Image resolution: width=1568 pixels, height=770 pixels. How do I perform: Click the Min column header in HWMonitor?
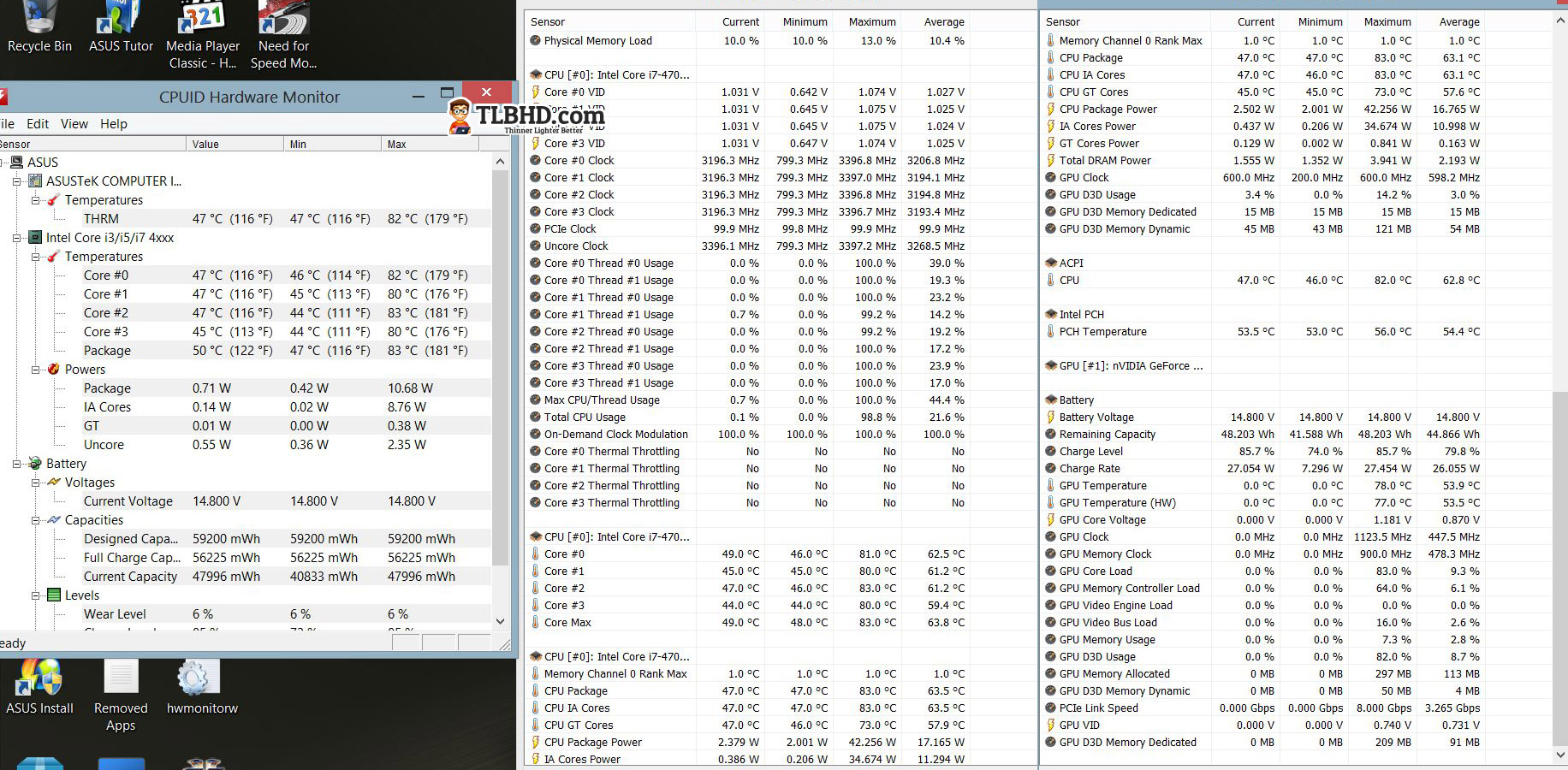click(332, 144)
